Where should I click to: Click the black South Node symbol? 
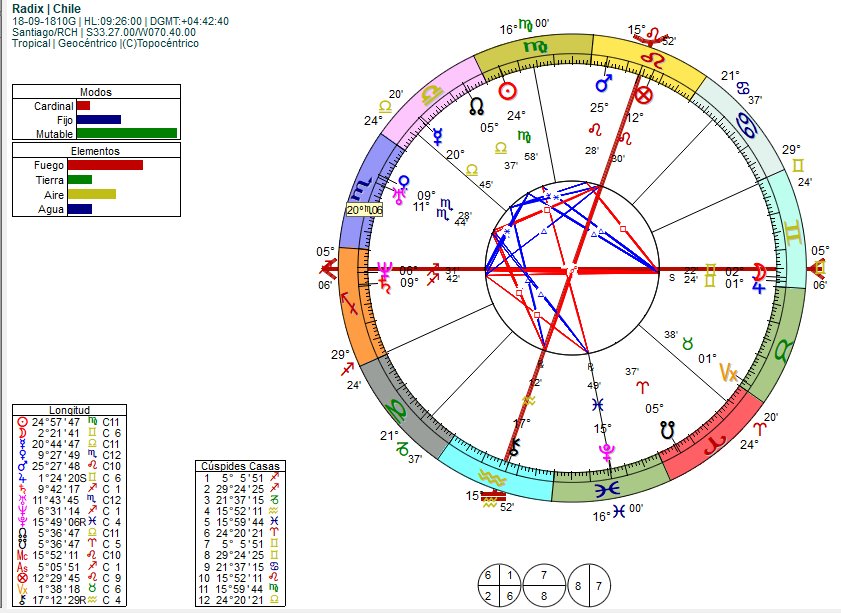pos(667,430)
